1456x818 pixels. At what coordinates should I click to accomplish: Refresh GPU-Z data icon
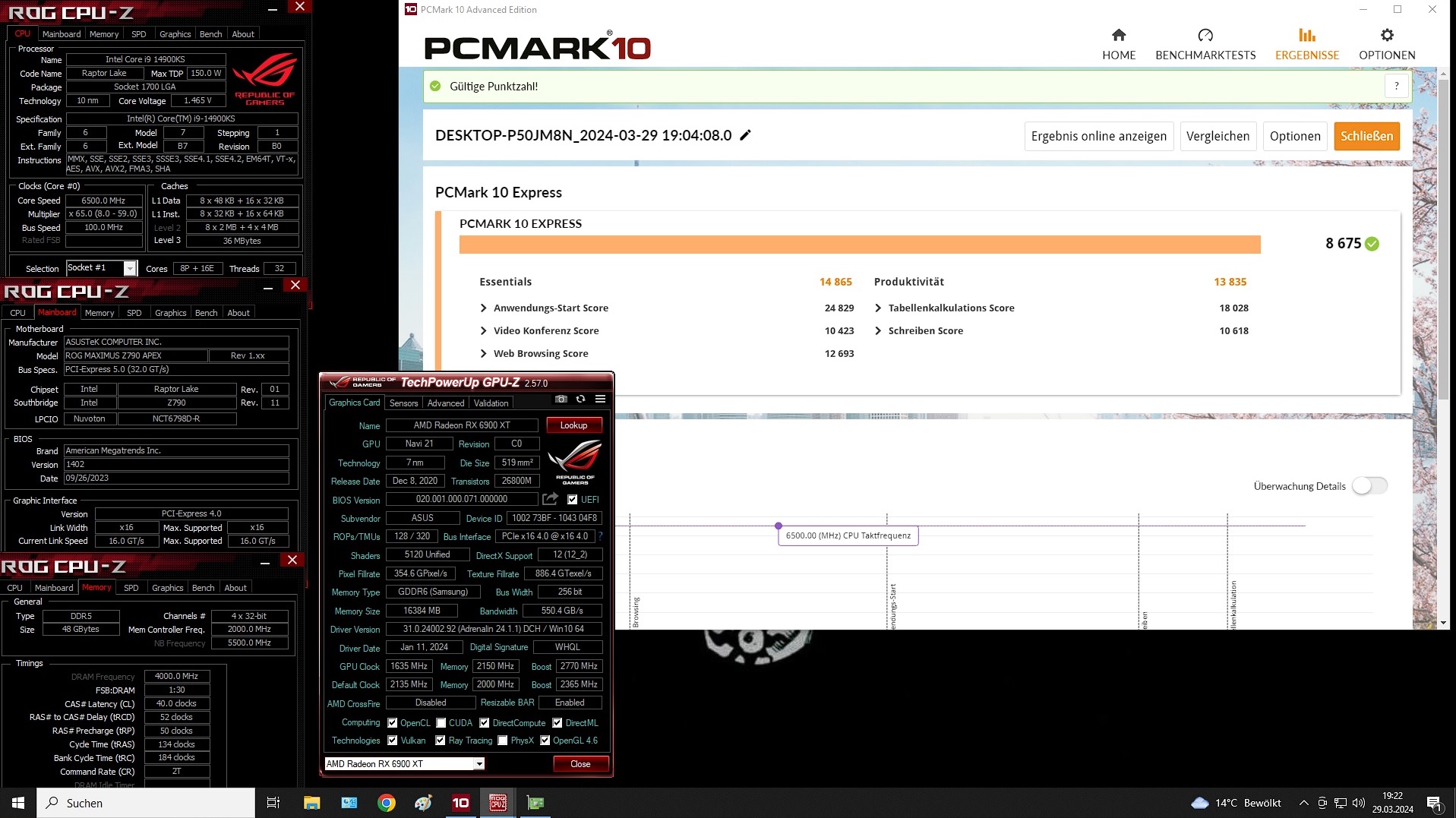tap(581, 399)
